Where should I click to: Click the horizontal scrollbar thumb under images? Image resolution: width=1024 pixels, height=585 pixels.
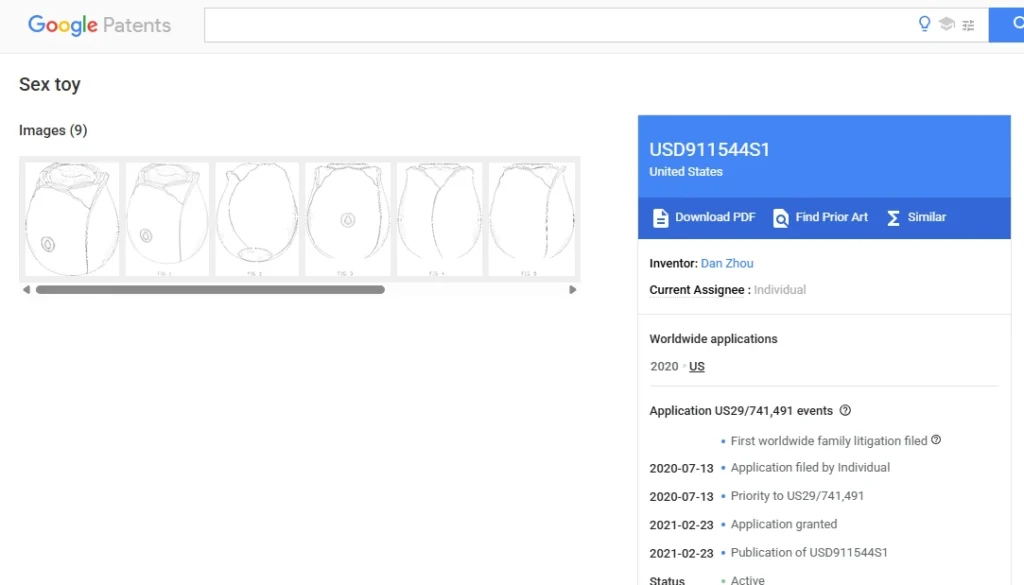coord(210,290)
